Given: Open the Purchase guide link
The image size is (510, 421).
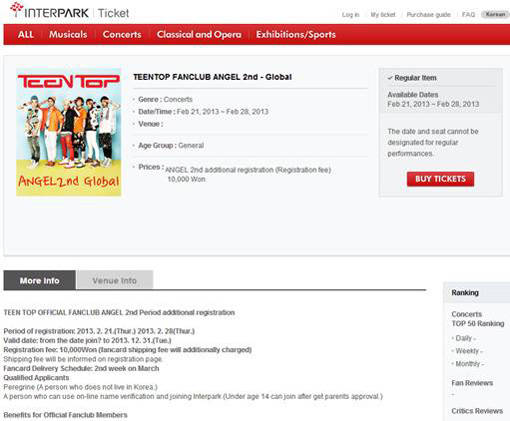Looking at the screenshot, I should pos(428,15).
